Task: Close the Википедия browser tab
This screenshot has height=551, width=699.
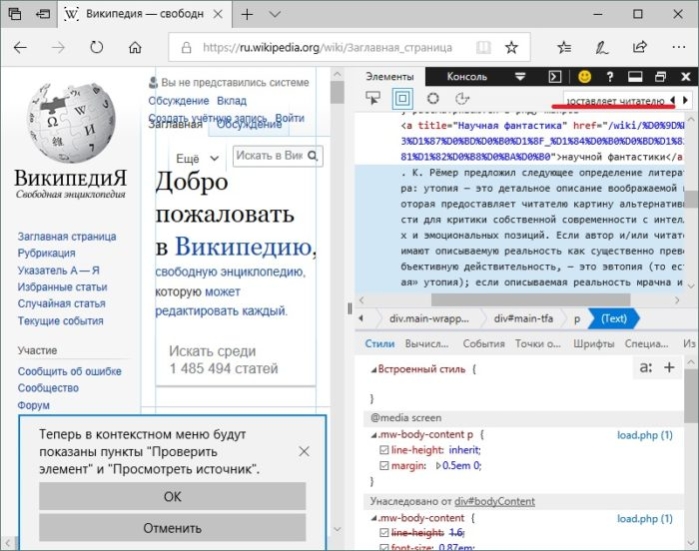Action: [x=218, y=14]
